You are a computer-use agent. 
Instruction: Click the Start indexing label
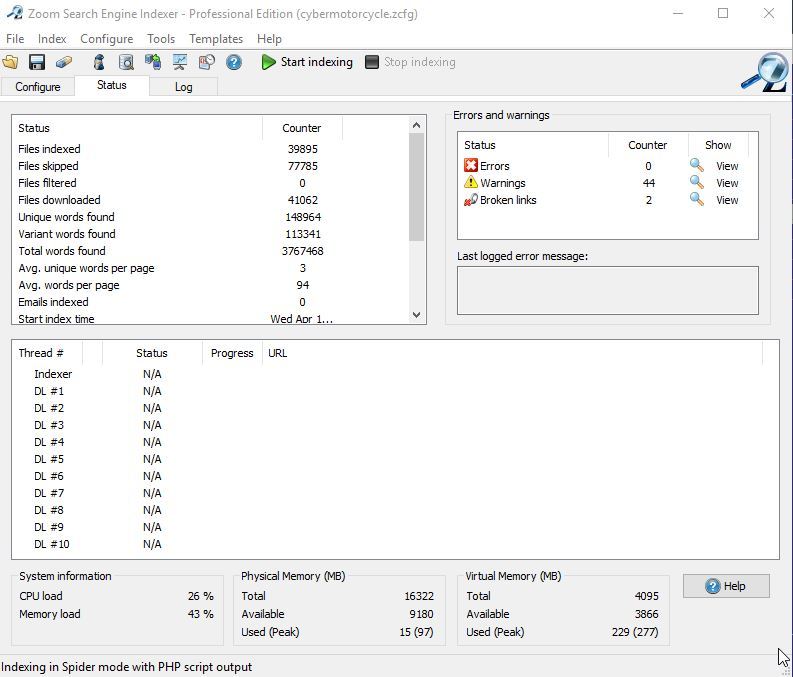[317, 62]
